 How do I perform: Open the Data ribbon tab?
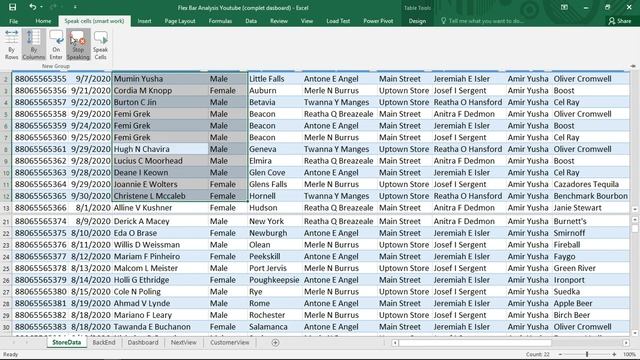click(x=251, y=21)
